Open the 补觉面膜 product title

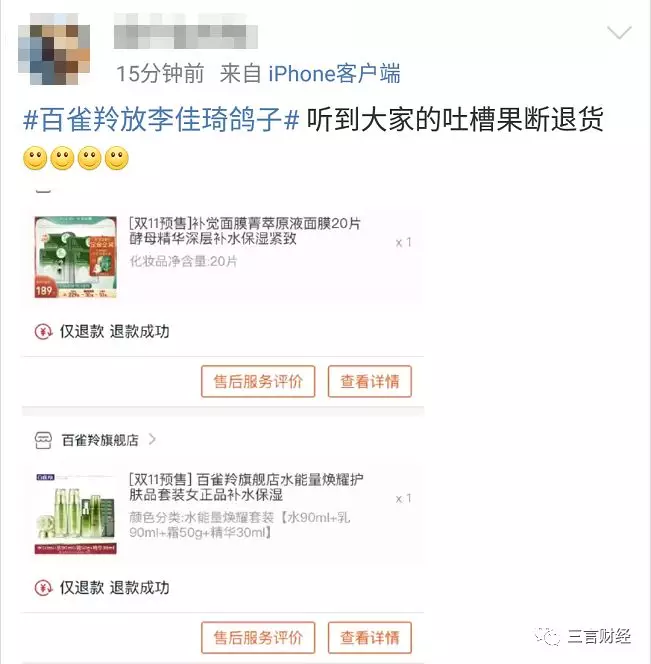244,231
